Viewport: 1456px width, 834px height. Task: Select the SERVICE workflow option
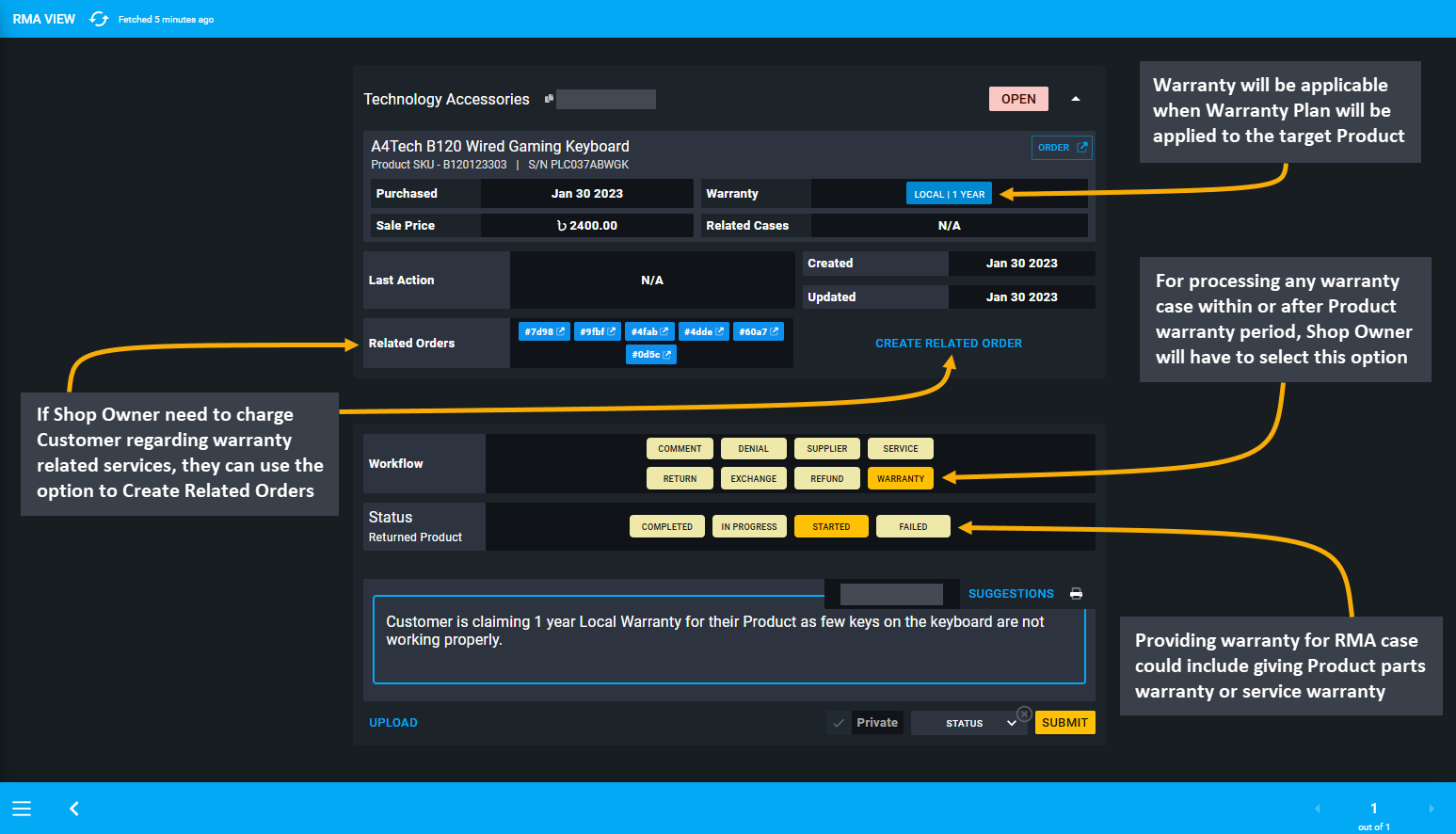click(x=901, y=449)
